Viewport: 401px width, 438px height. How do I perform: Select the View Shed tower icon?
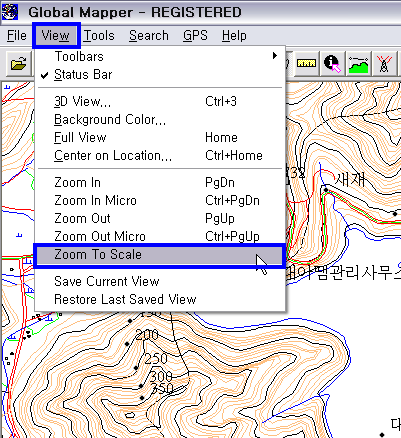click(x=384, y=63)
